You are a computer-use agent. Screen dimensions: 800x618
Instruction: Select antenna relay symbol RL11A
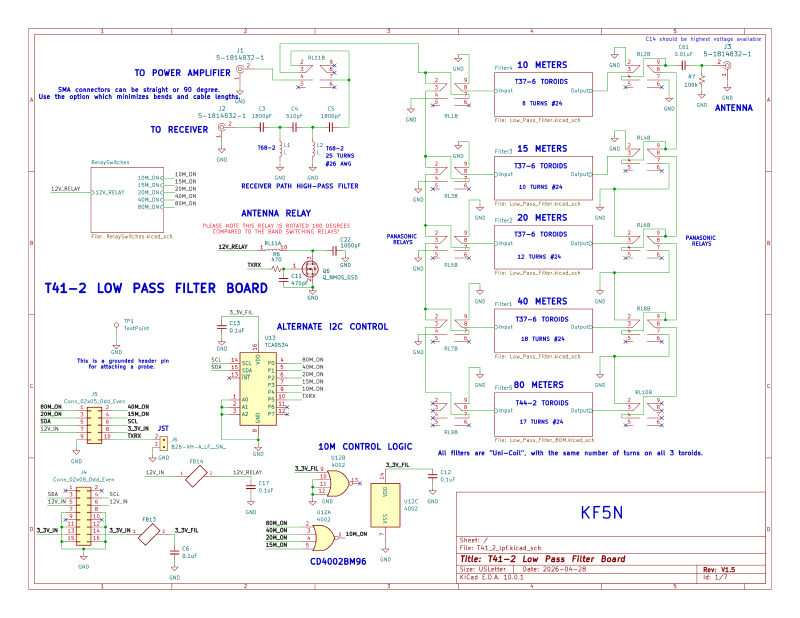coord(273,247)
